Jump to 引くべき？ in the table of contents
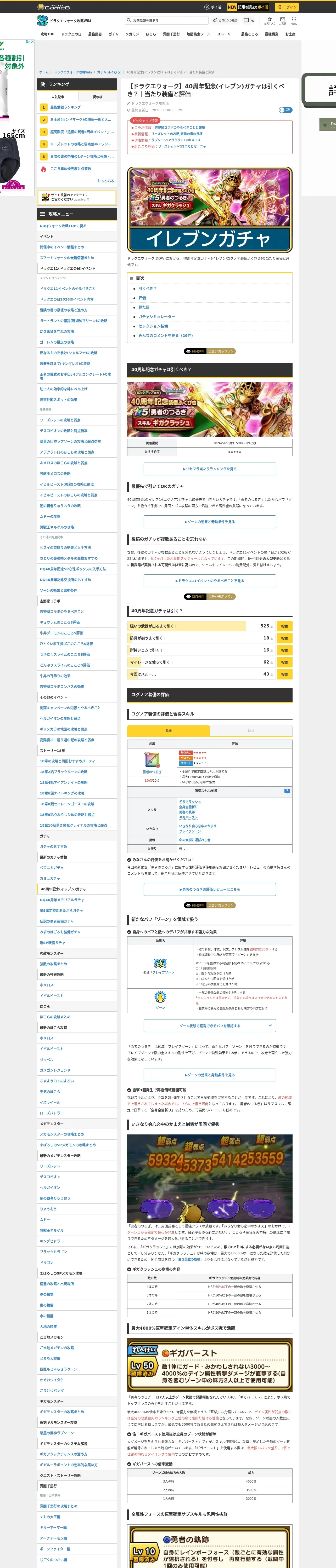 coord(147,289)
